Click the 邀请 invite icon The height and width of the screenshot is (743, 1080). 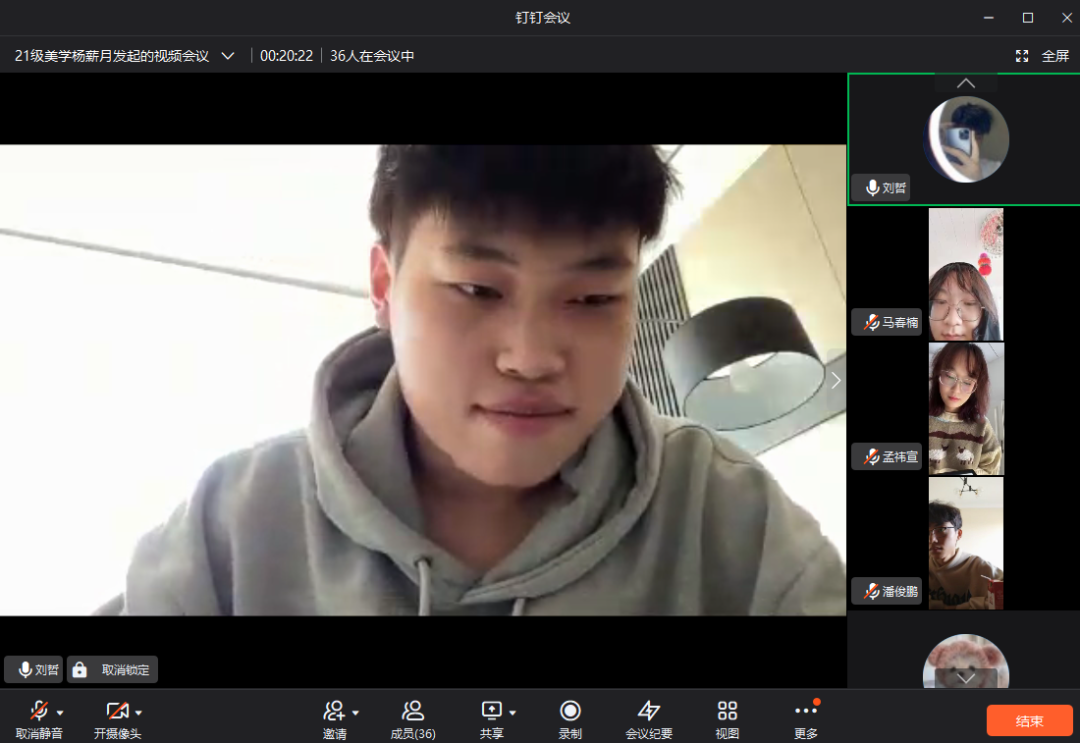333,711
